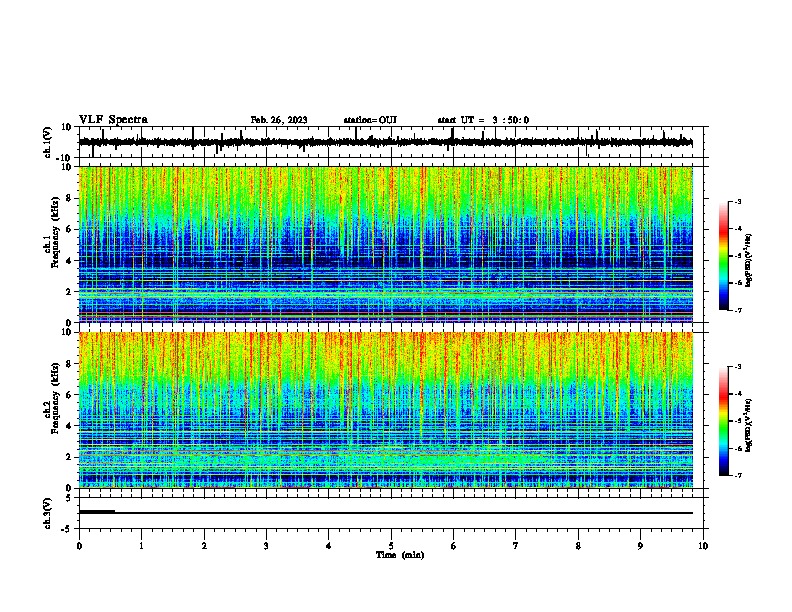Click the "1" tick on the time axis
Viewport: 792px width, 612px height.
pyautogui.click(x=142, y=546)
